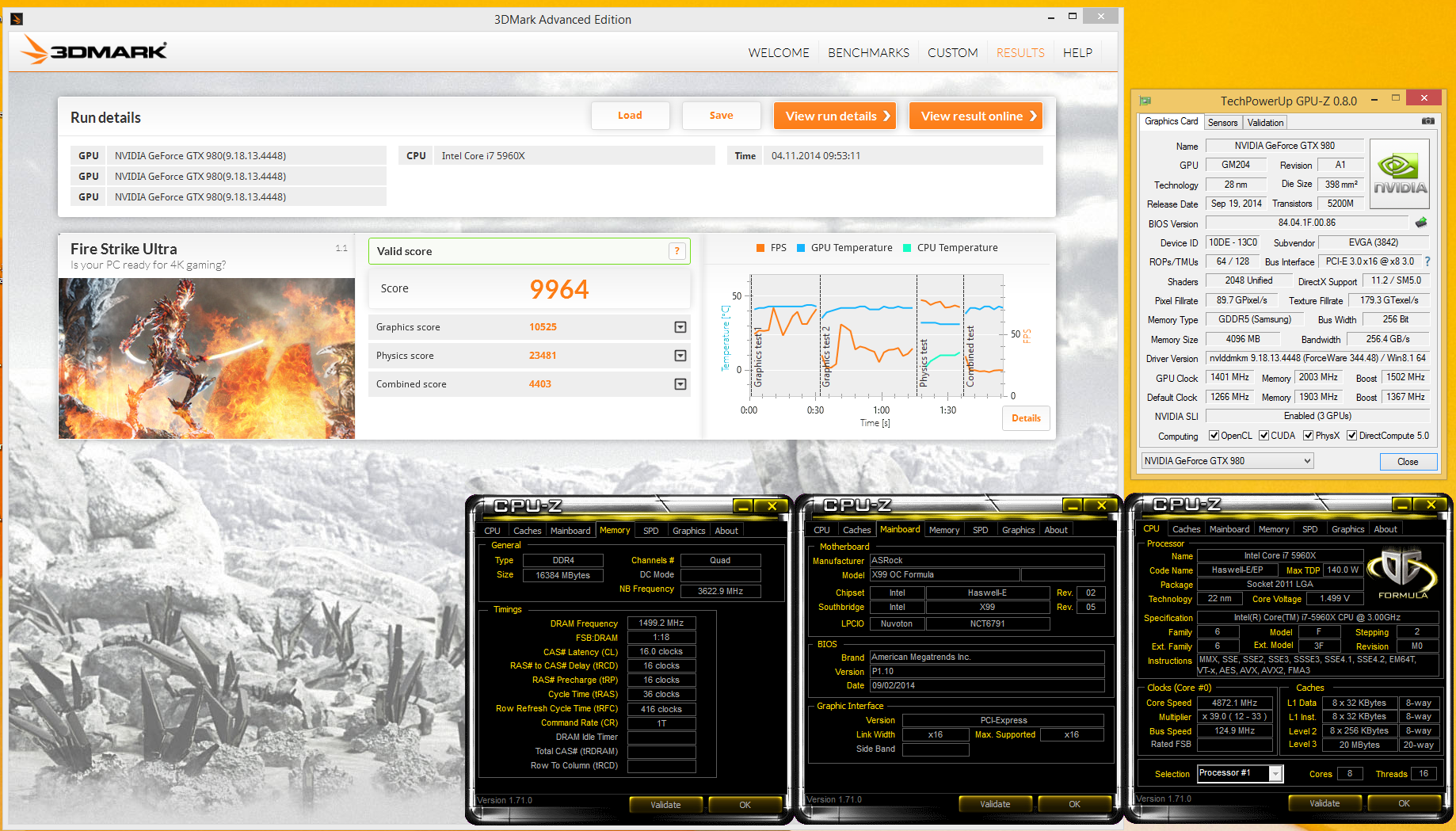Open the Processor #1 selection dropdown

click(1240, 773)
